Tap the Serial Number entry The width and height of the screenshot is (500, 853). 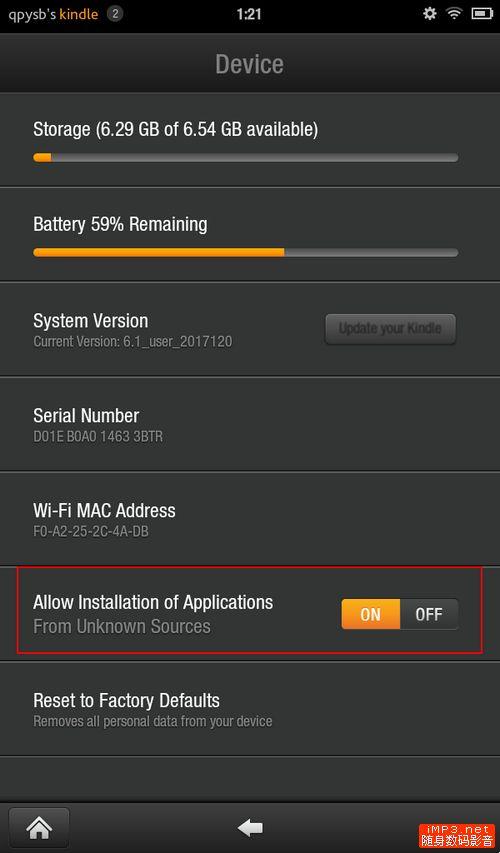pyautogui.click(x=250, y=424)
